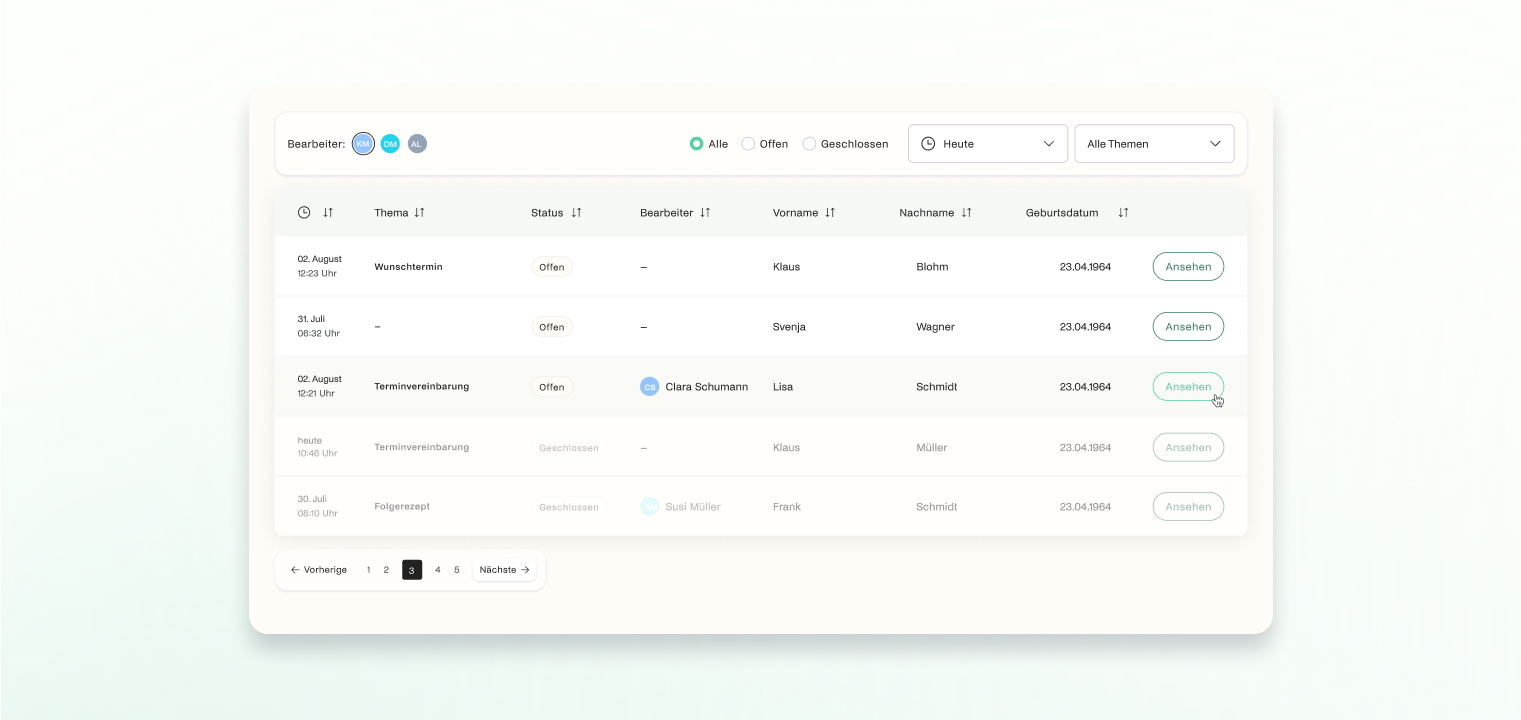
Task: Sort by the Geburtsdatum column arrows
Action: click(x=1123, y=212)
